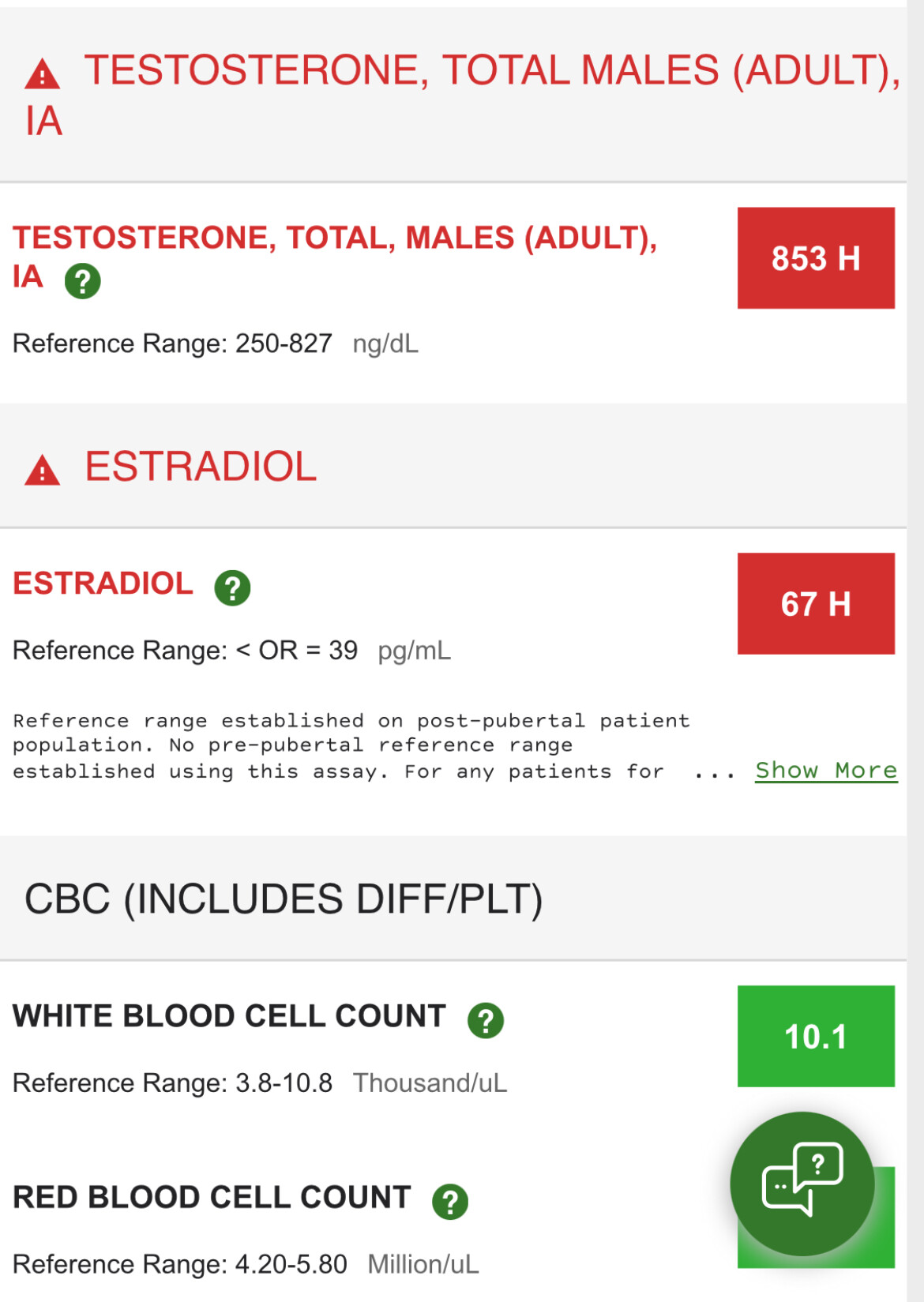
Task: Select the 853 H testosterone result box
Action: coord(816,258)
